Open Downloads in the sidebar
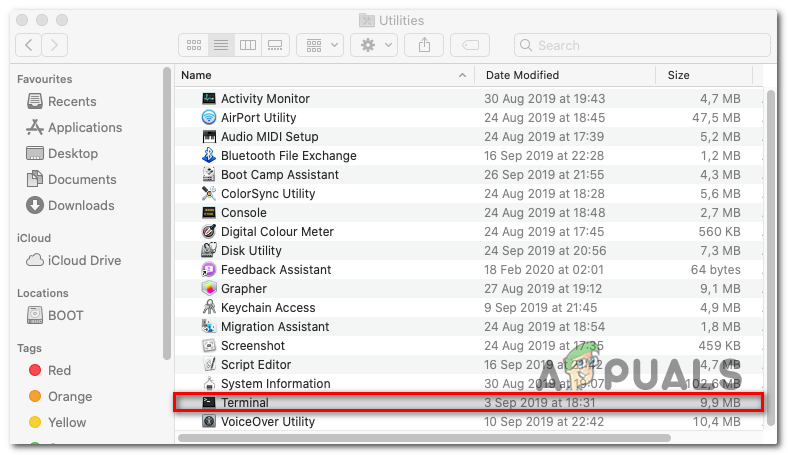This screenshot has width=788, height=455. (x=70, y=206)
